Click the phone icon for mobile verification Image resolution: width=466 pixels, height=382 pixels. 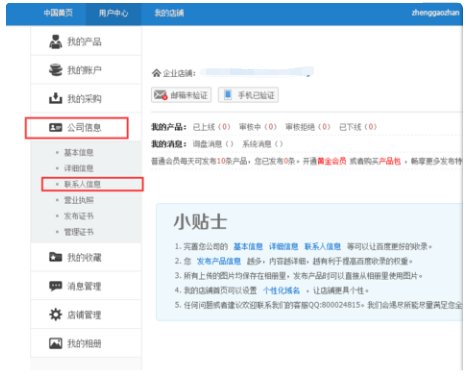click(x=228, y=95)
